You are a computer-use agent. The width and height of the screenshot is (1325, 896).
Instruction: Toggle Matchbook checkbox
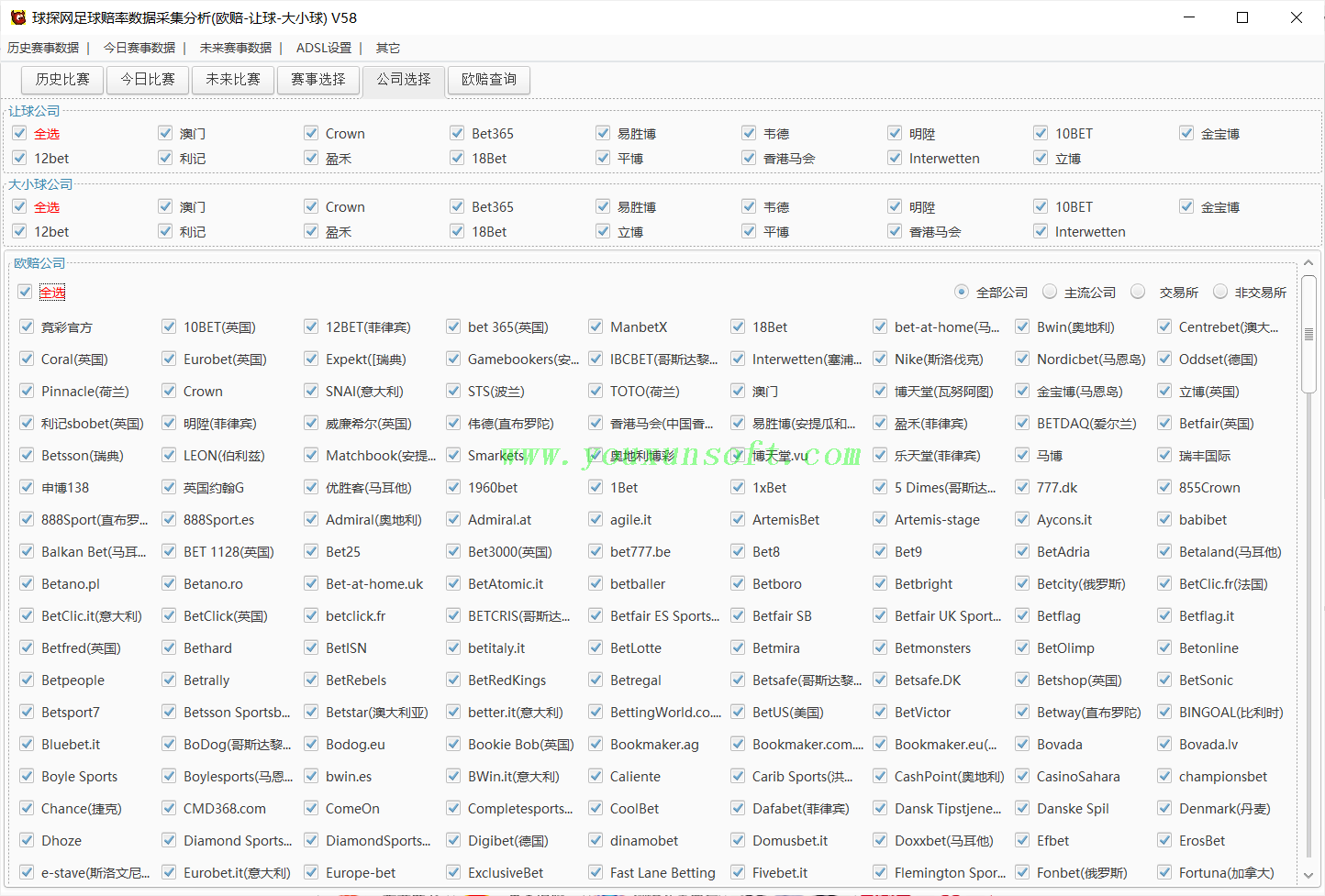(x=311, y=455)
